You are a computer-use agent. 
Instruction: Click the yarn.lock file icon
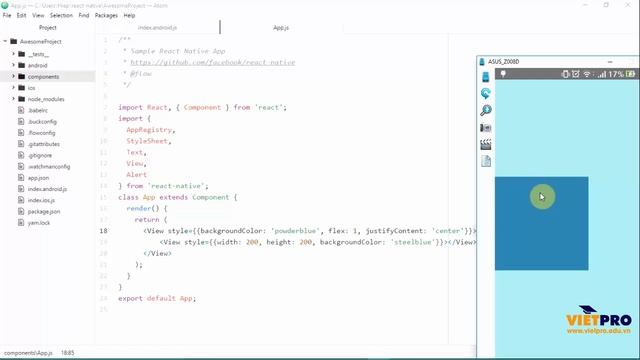[x=21, y=222]
